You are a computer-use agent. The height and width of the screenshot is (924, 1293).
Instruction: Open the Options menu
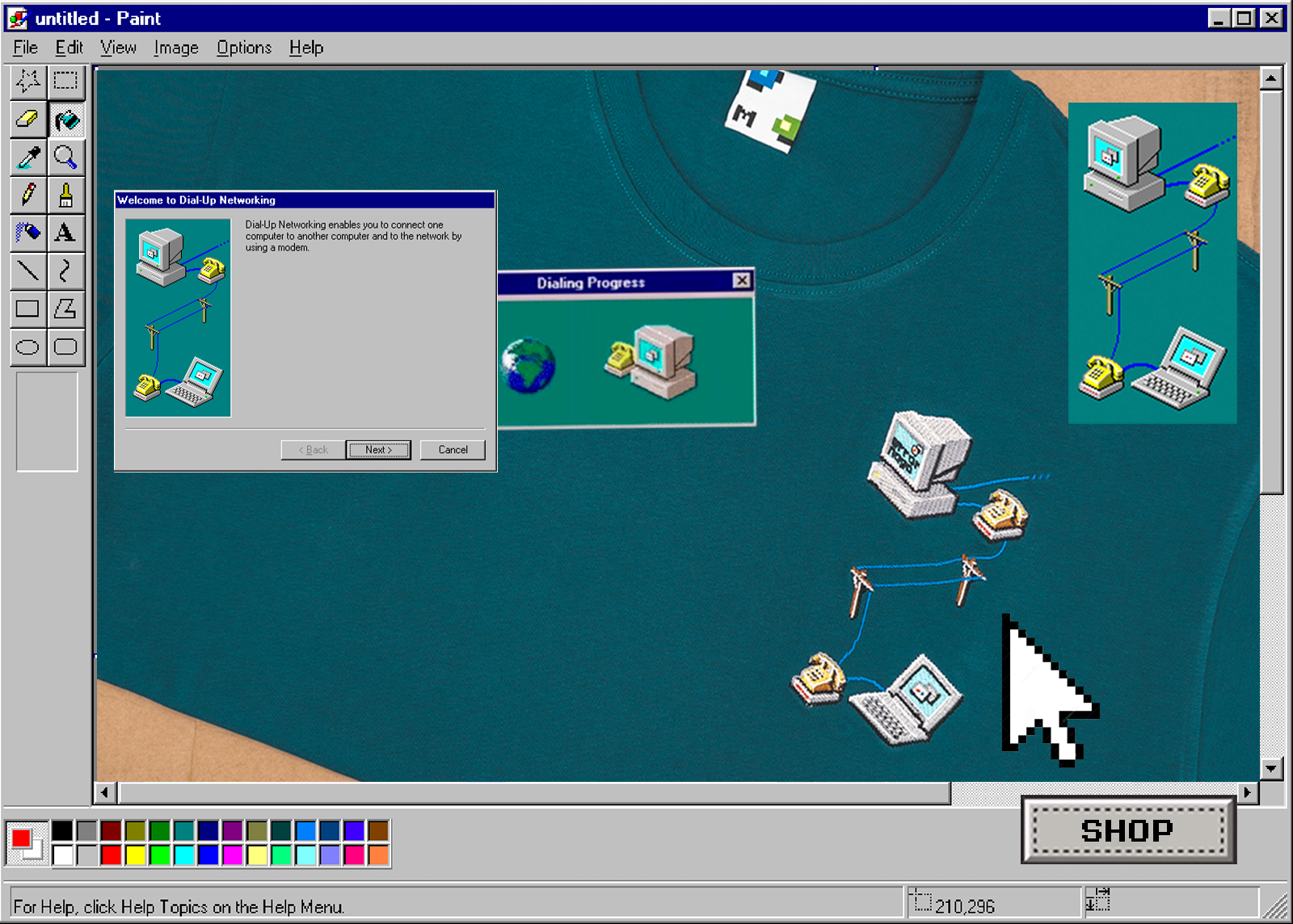(243, 48)
